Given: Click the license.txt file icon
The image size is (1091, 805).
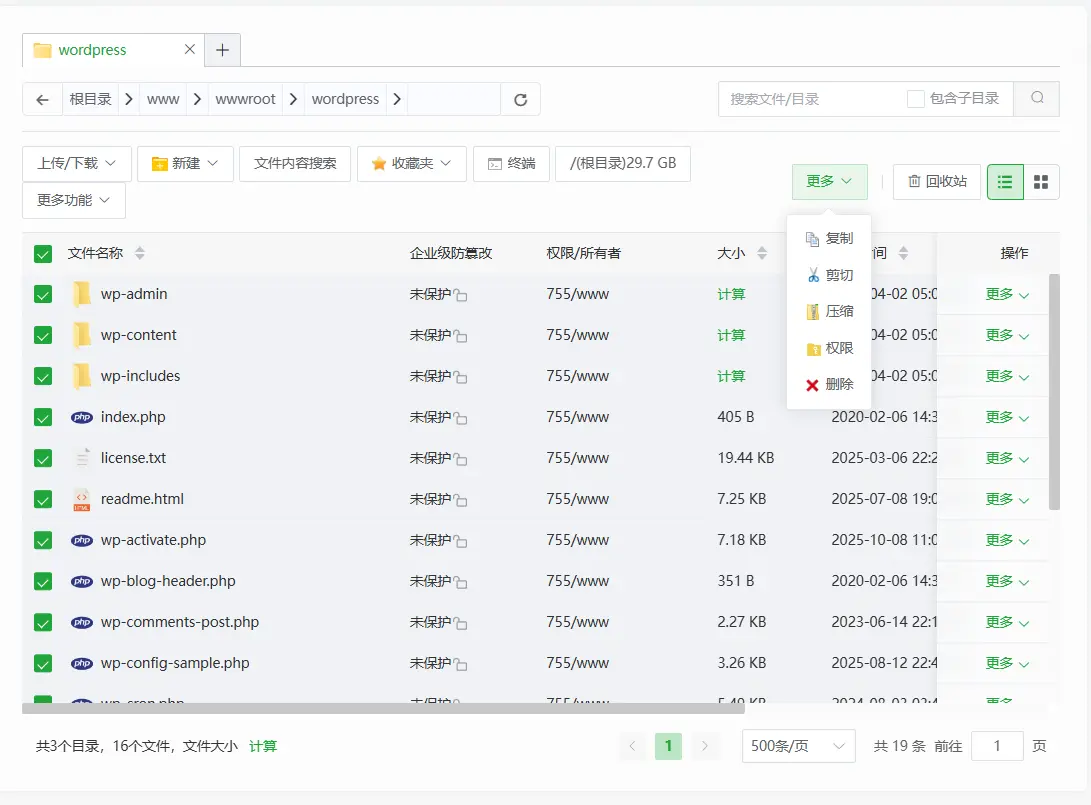Looking at the screenshot, I should (82, 458).
